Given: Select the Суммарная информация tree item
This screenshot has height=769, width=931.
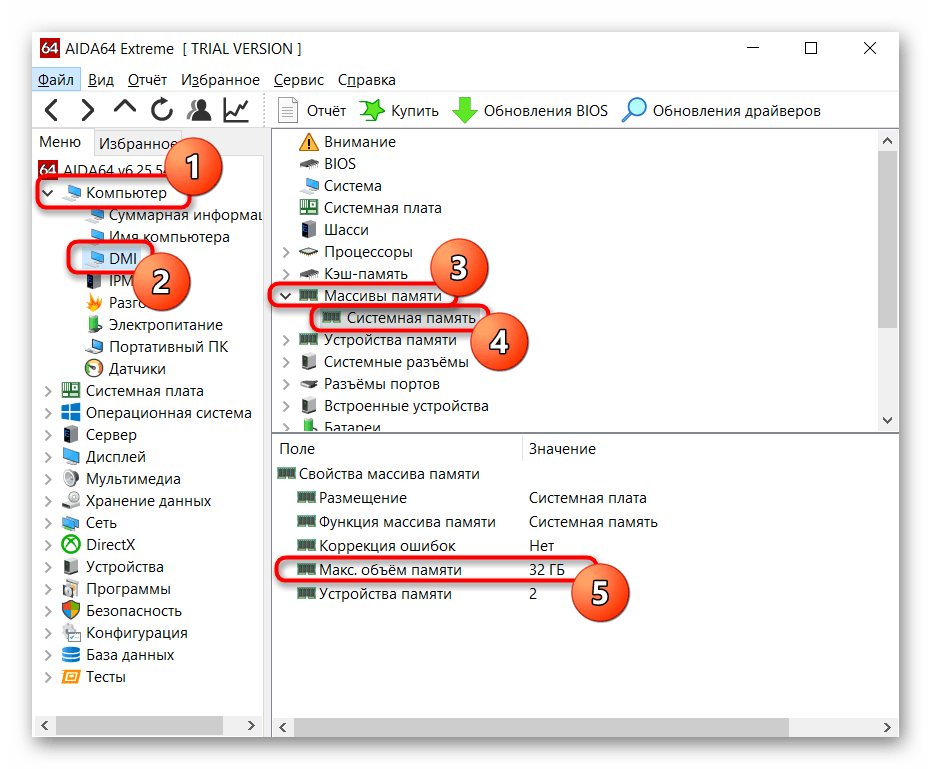Looking at the screenshot, I should click(173, 215).
